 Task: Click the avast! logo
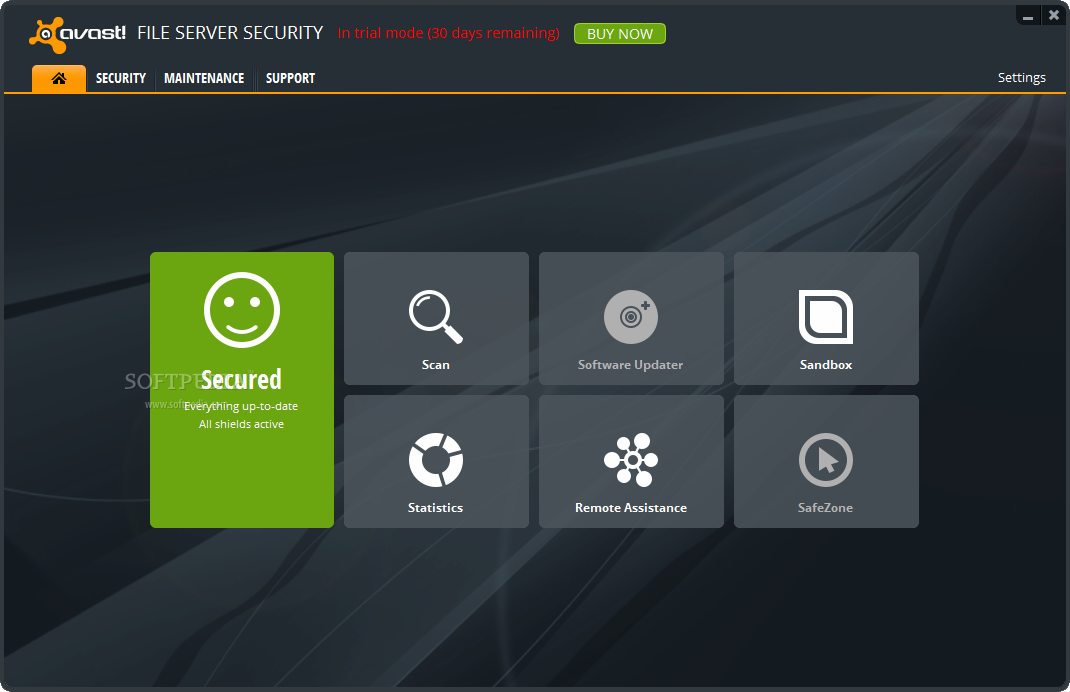[x=77, y=34]
